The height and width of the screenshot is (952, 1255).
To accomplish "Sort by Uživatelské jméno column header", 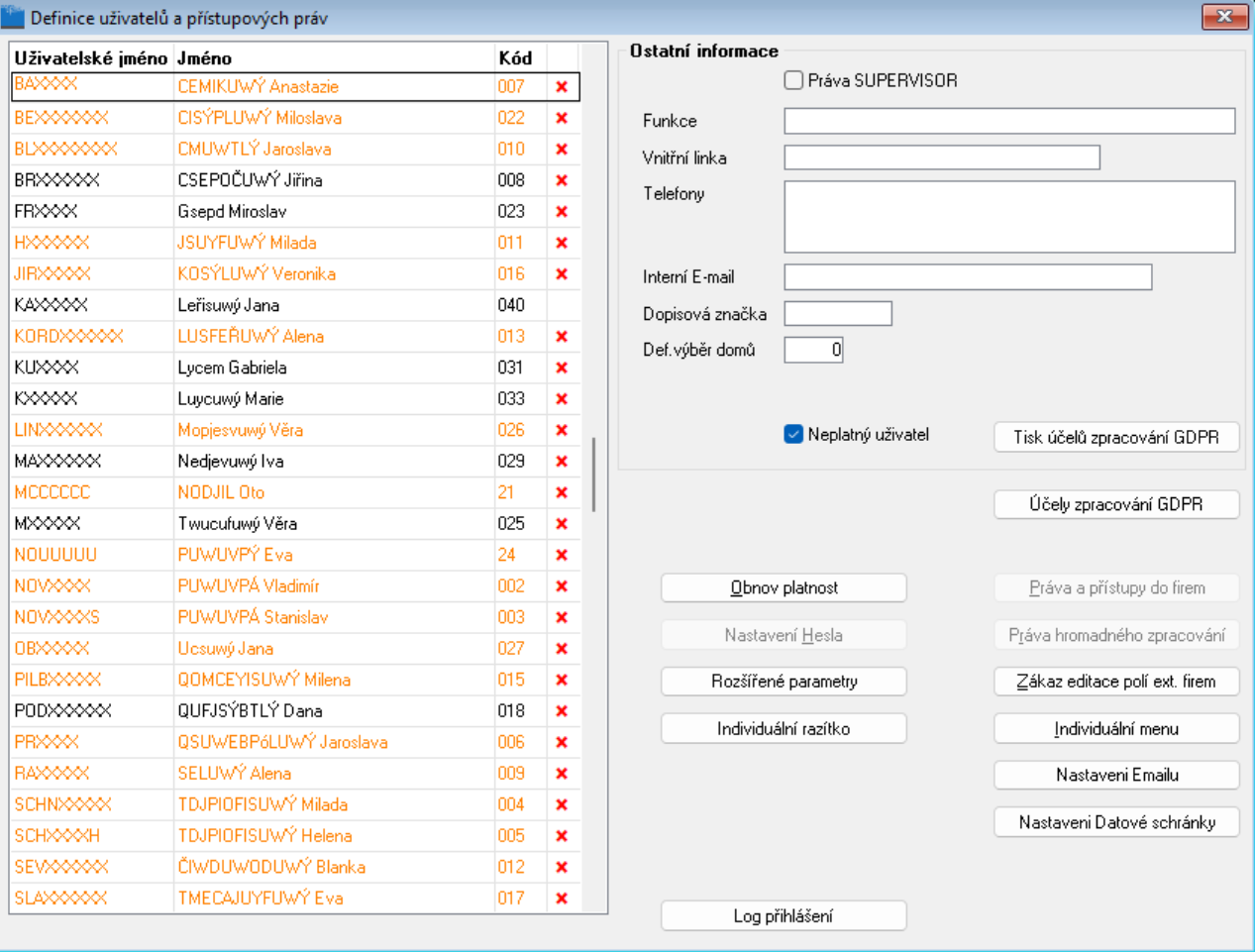I will coord(91,58).
